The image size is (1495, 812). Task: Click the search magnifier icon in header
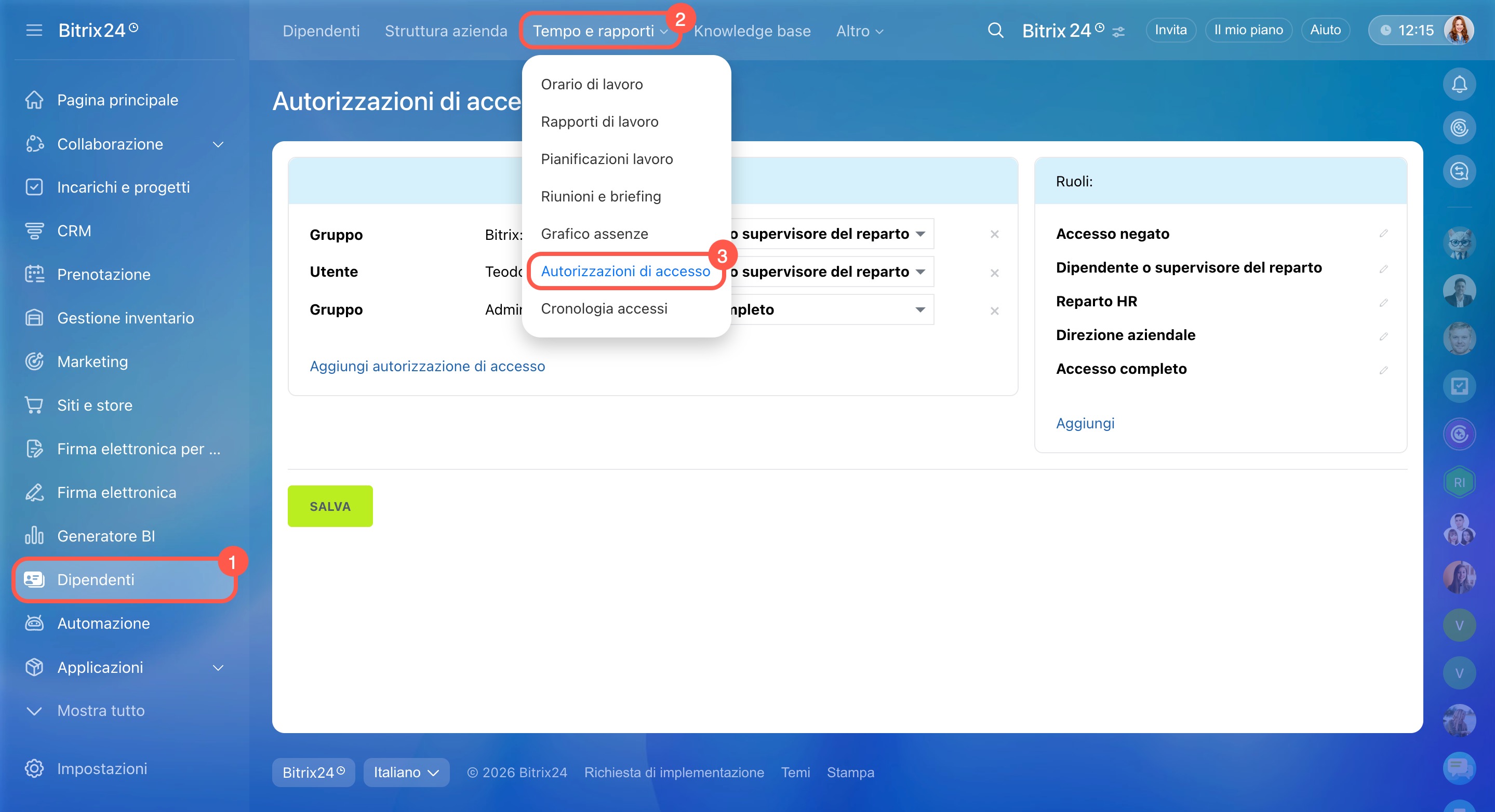pos(995,30)
